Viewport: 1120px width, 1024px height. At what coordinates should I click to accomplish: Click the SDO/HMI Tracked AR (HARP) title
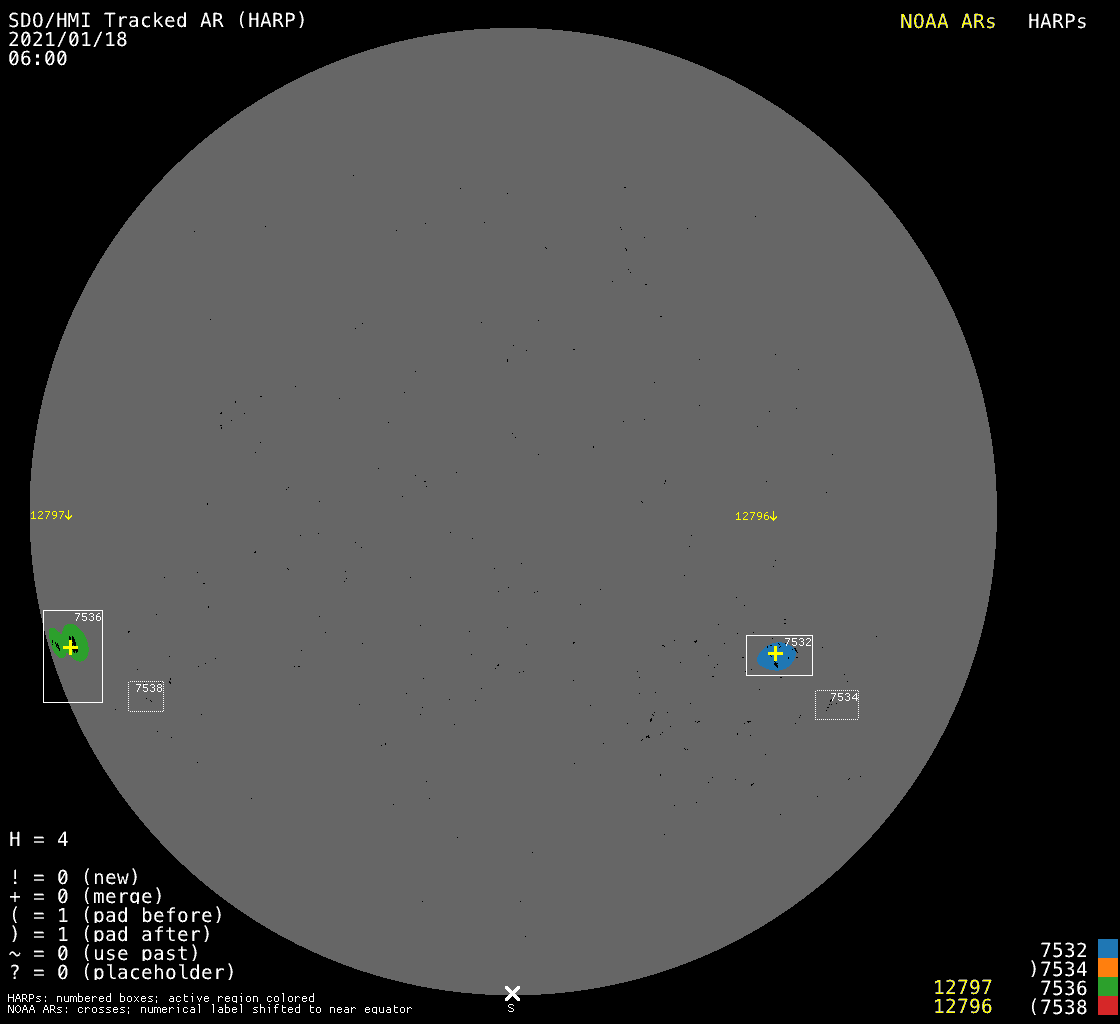point(157,20)
